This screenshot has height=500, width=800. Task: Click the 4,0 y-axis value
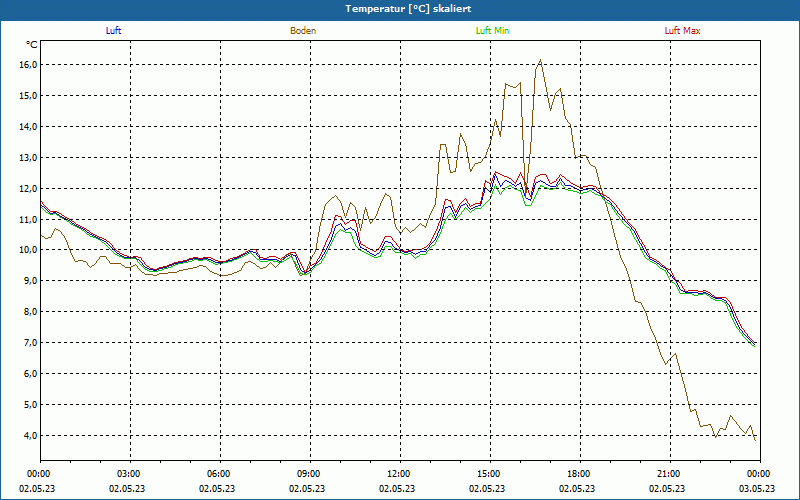pyautogui.click(x=31, y=436)
